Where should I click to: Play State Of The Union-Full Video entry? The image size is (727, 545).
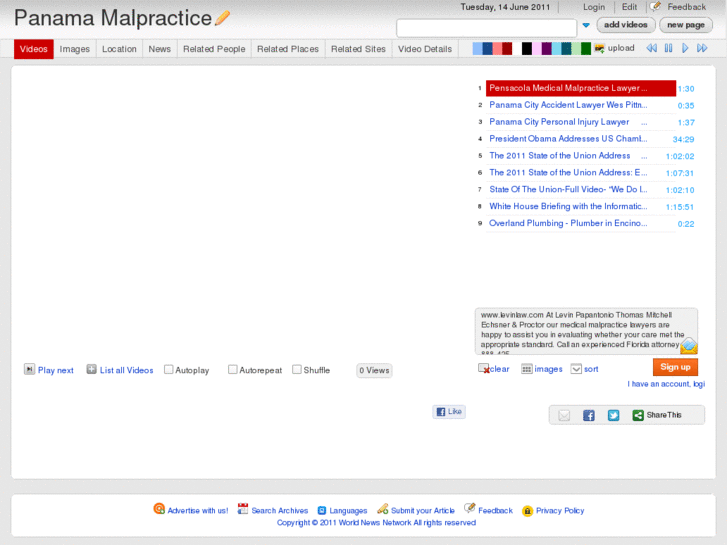click(568, 189)
